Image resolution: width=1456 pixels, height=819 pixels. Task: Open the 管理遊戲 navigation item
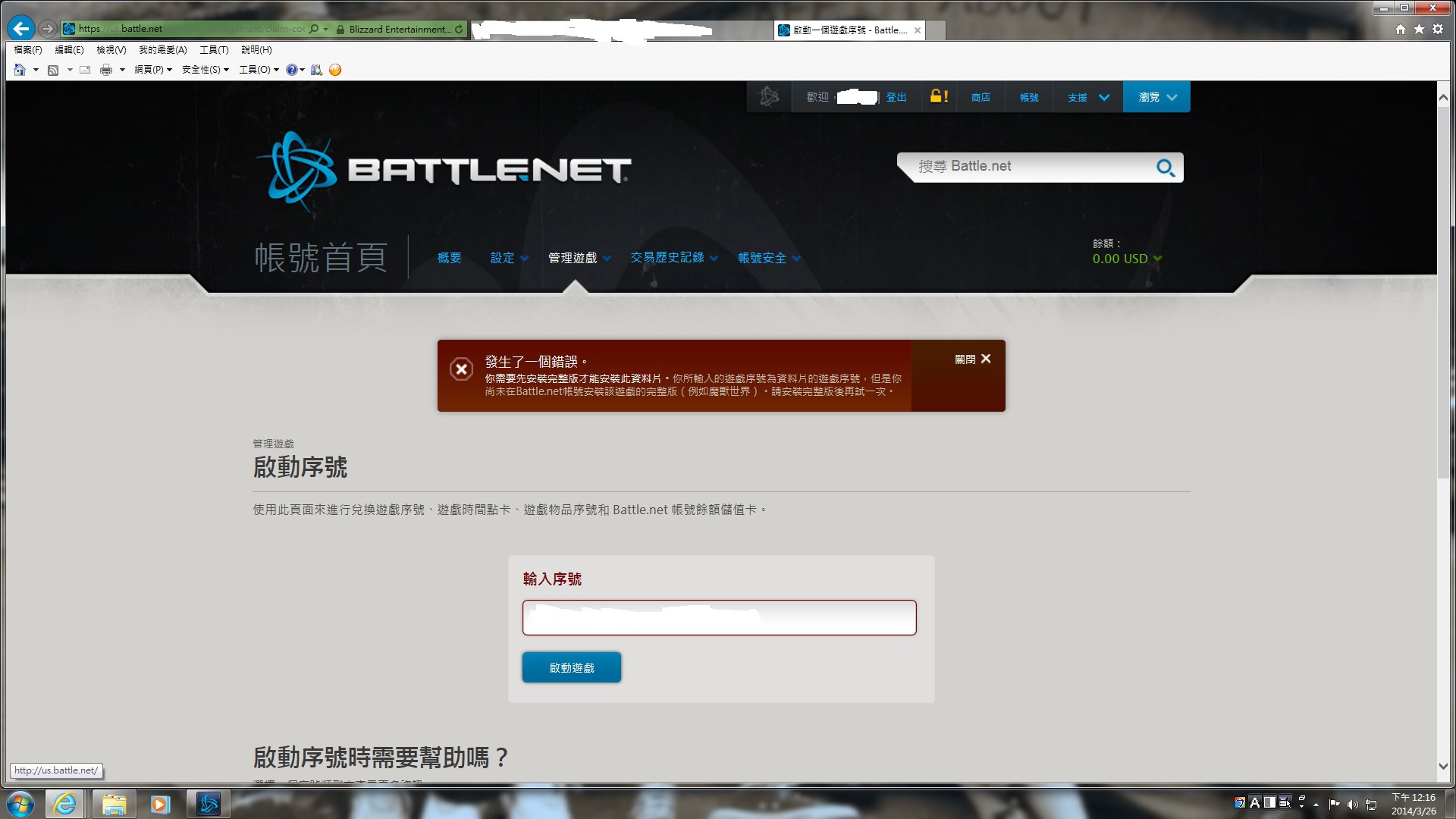point(573,259)
